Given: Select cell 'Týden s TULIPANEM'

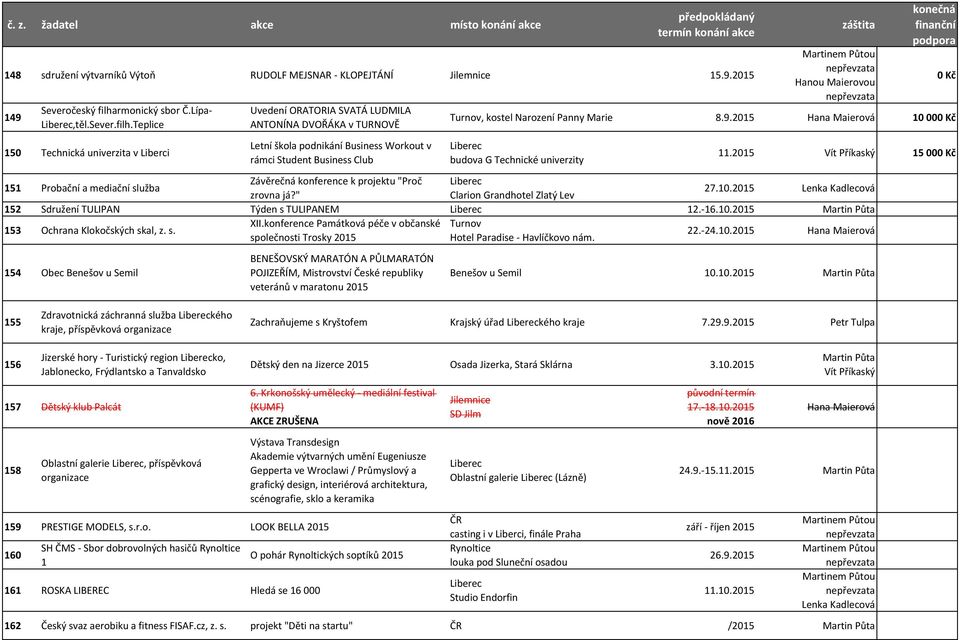Looking at the screenshot, I should pyautogui.click(x=294, y=209).
